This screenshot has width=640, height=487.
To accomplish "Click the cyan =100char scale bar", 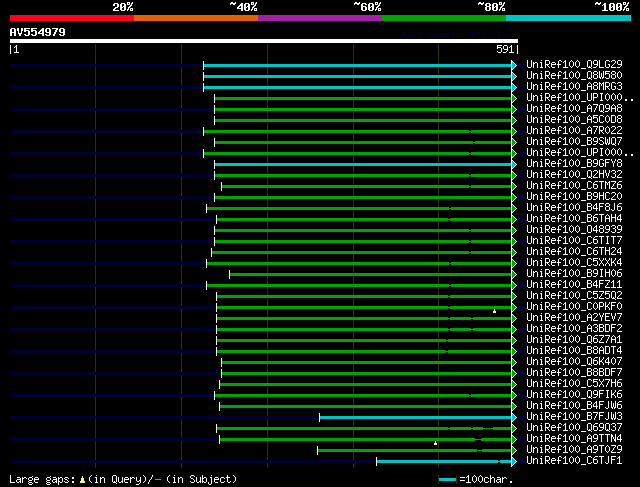I will click(x=448, y=480).
